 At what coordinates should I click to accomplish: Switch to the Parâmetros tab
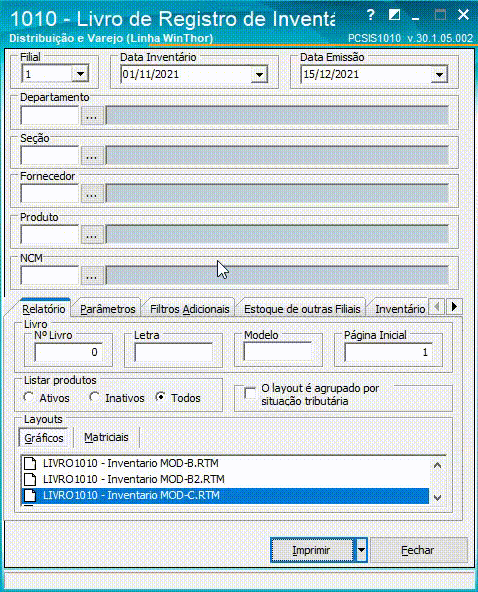pyautogui.click(x=108, y=309)
